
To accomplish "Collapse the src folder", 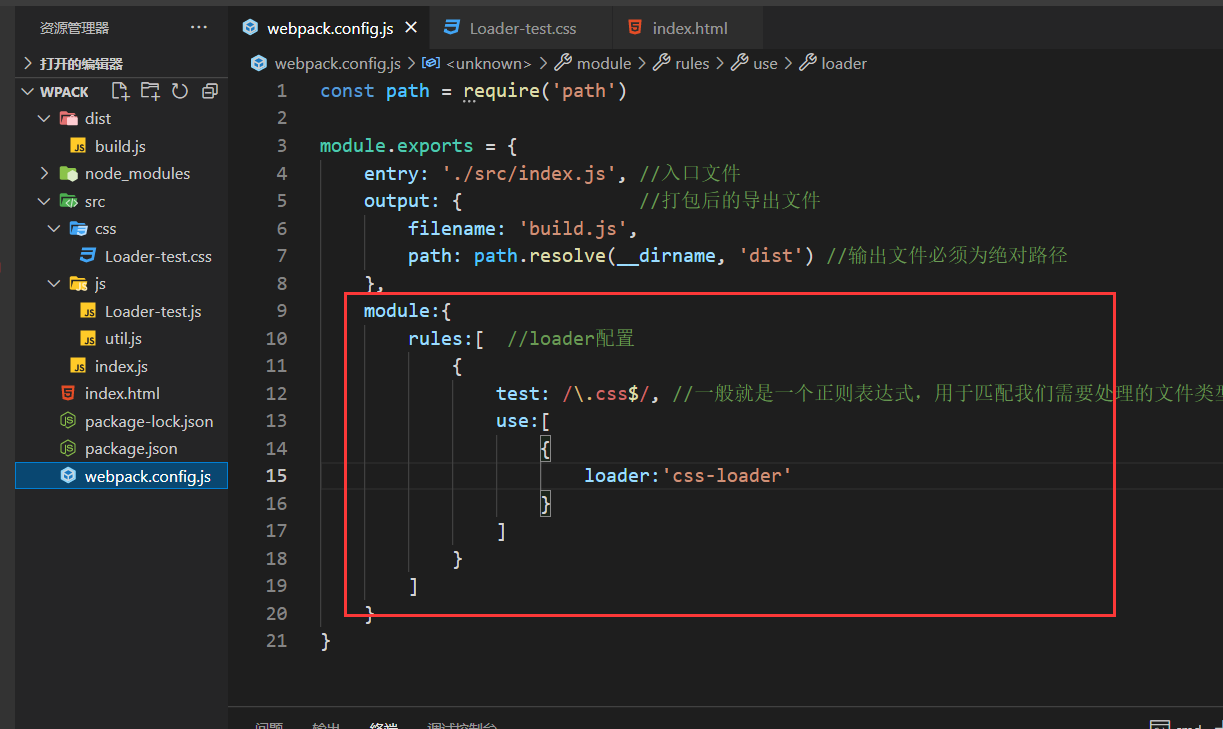I will click(43, 200).
